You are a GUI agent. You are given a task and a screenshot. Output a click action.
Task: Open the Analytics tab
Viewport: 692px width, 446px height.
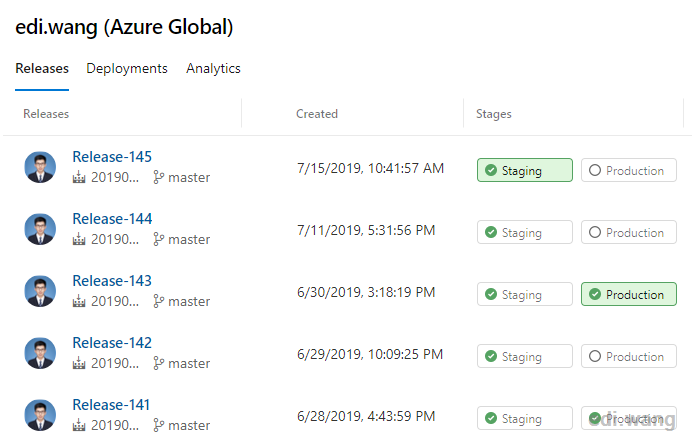coord(213,68)
